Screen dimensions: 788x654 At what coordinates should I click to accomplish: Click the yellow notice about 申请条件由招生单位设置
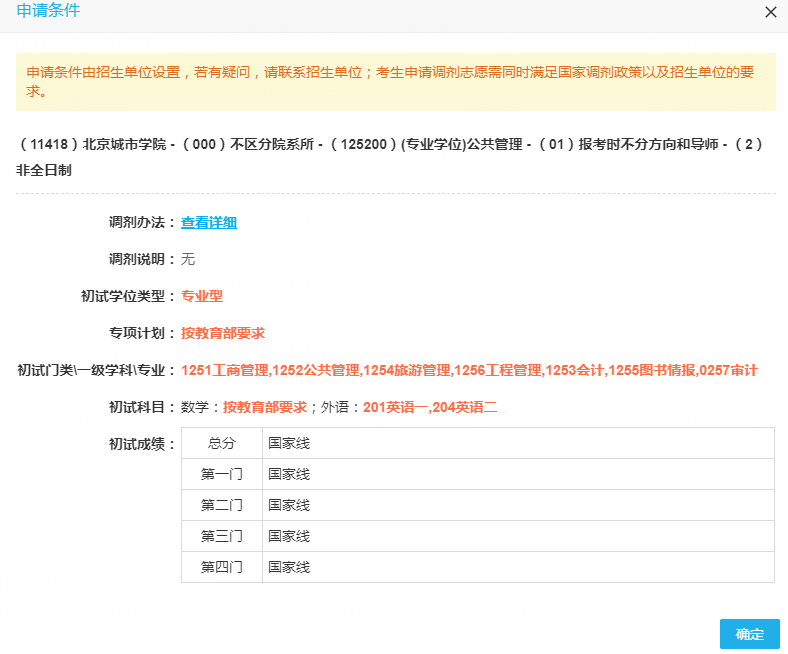pyautogui.click(x=396, y=82)
